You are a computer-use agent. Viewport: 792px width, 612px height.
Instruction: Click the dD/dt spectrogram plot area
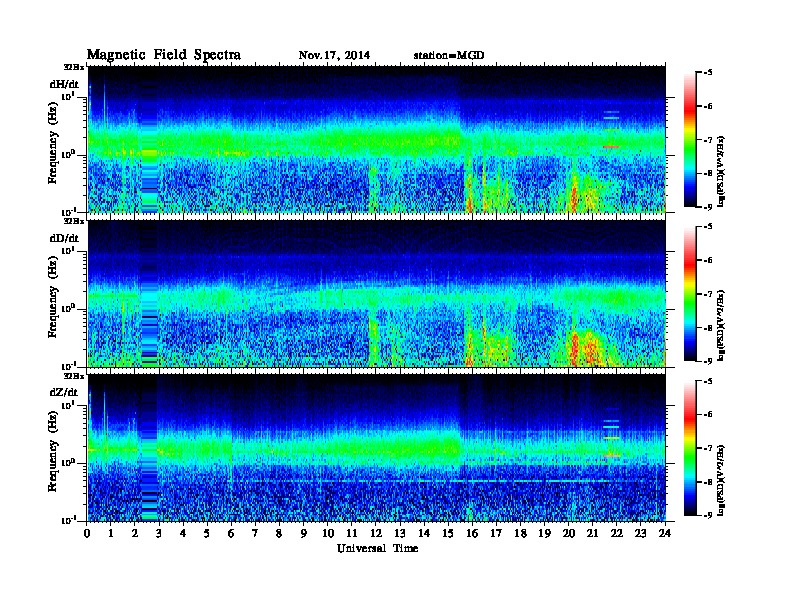[x=377, y=293]
